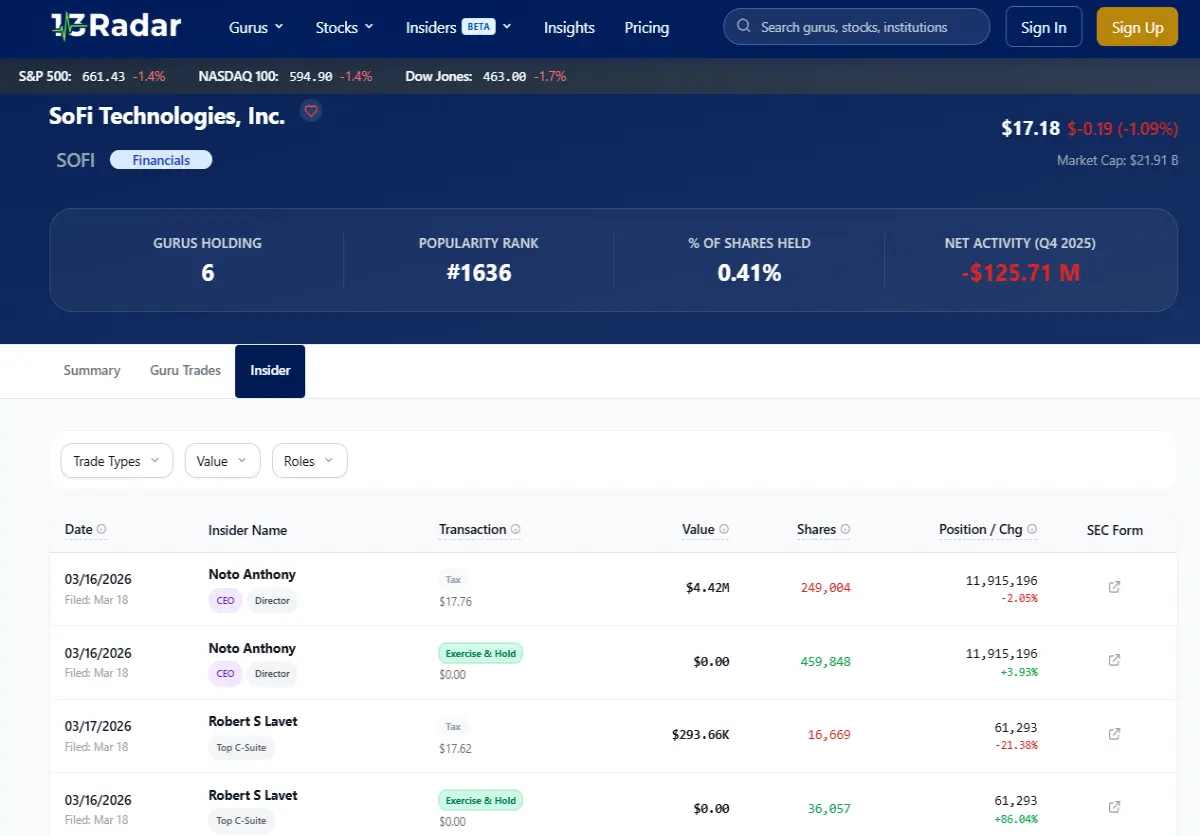Click the info icon next to Transaction header
This screenshot has height=836, width=1200.
(516, 530)
